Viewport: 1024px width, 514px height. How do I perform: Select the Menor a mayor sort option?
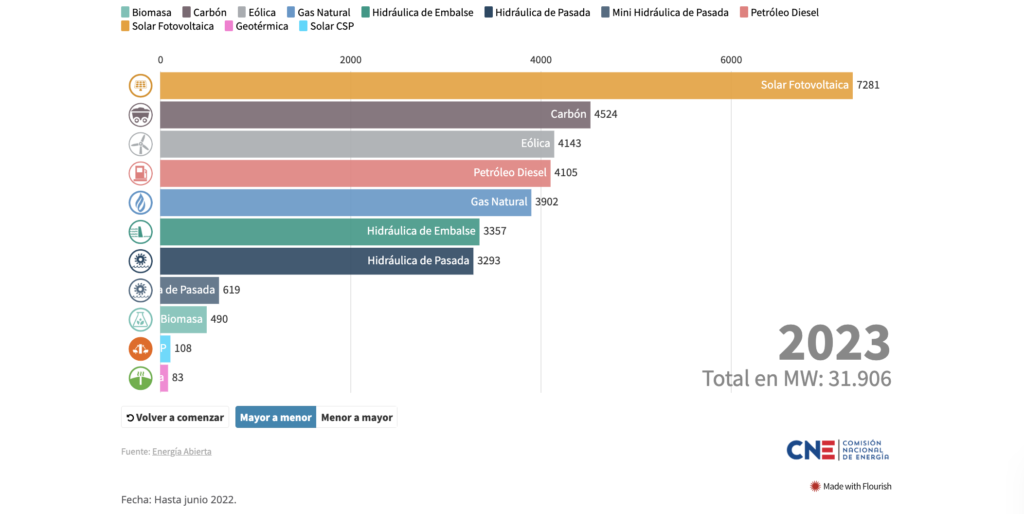357,417
